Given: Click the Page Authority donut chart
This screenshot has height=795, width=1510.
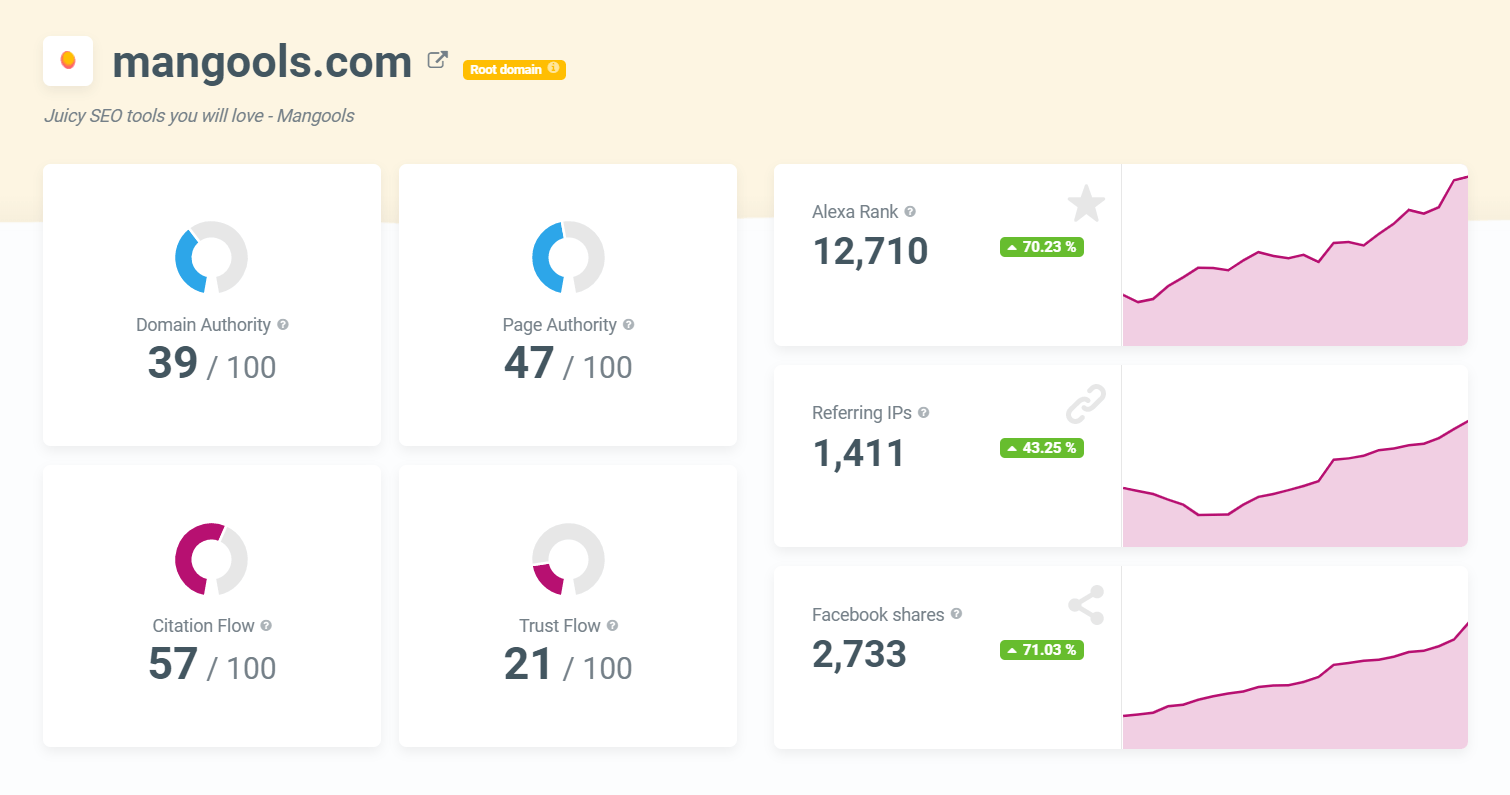Looking at the screenshot, I should (x=568, y=257).
